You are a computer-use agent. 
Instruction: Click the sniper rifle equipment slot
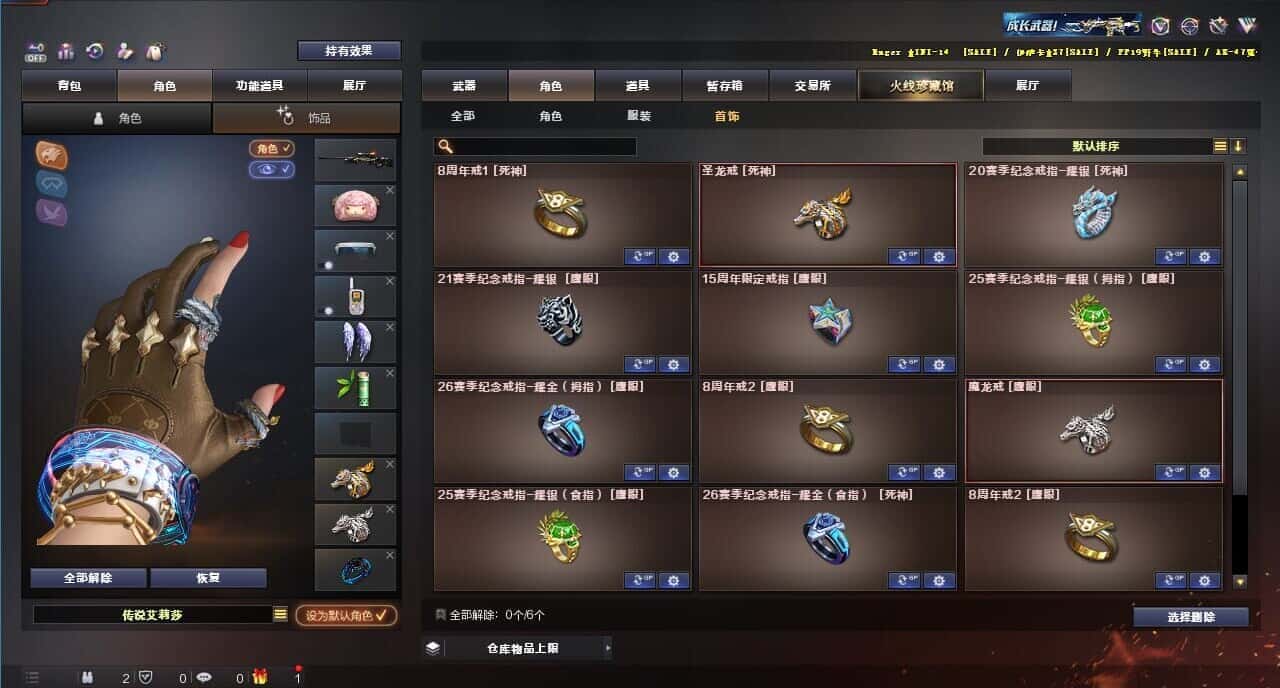[x=355, y=160]
